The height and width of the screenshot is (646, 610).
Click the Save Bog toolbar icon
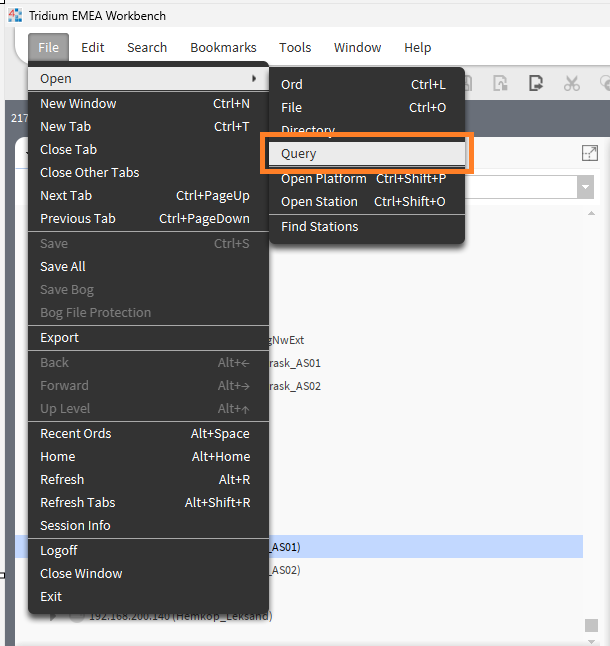503,83
